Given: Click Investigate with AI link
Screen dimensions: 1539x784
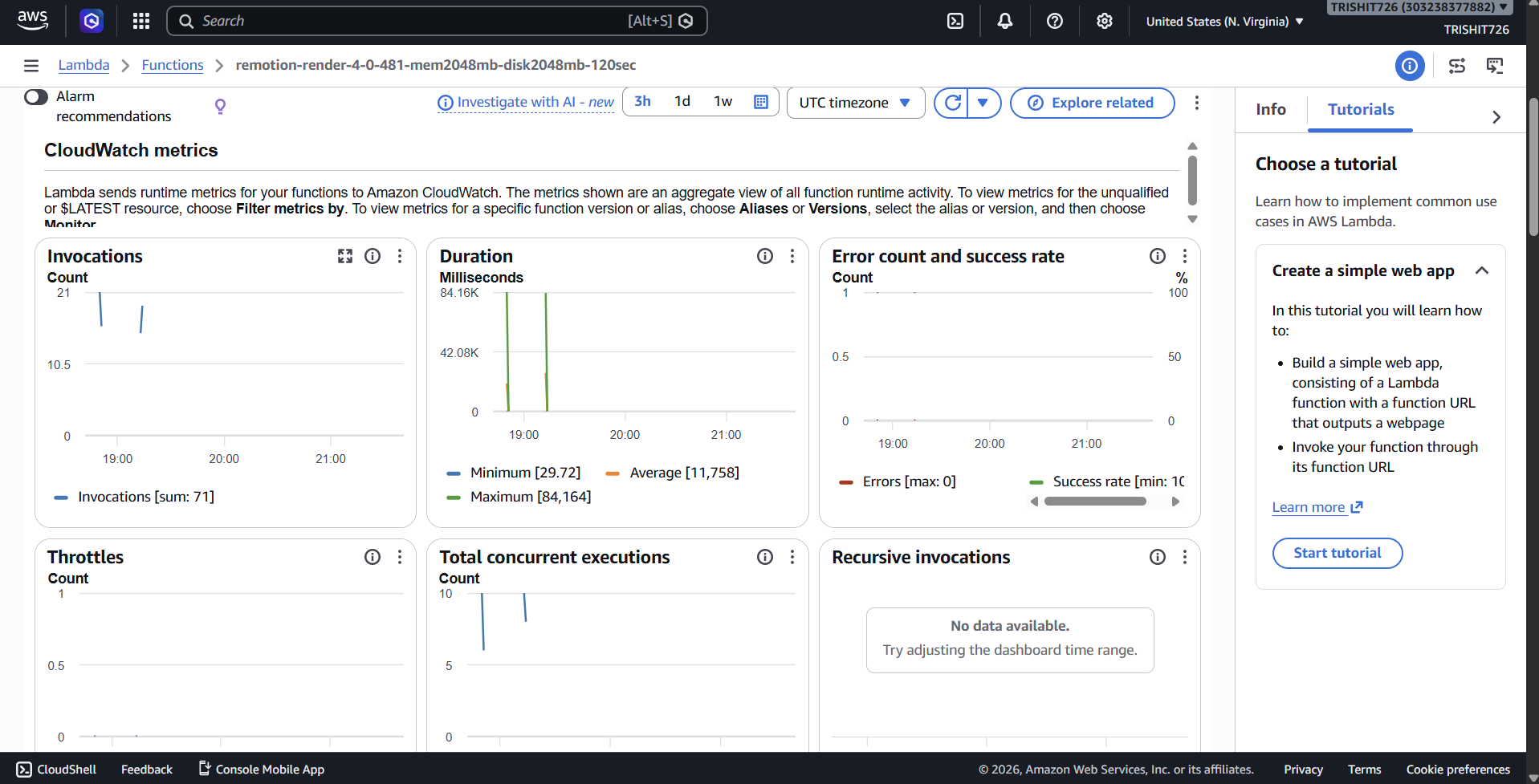Looking at the screenshot, I should pos(526,103).
